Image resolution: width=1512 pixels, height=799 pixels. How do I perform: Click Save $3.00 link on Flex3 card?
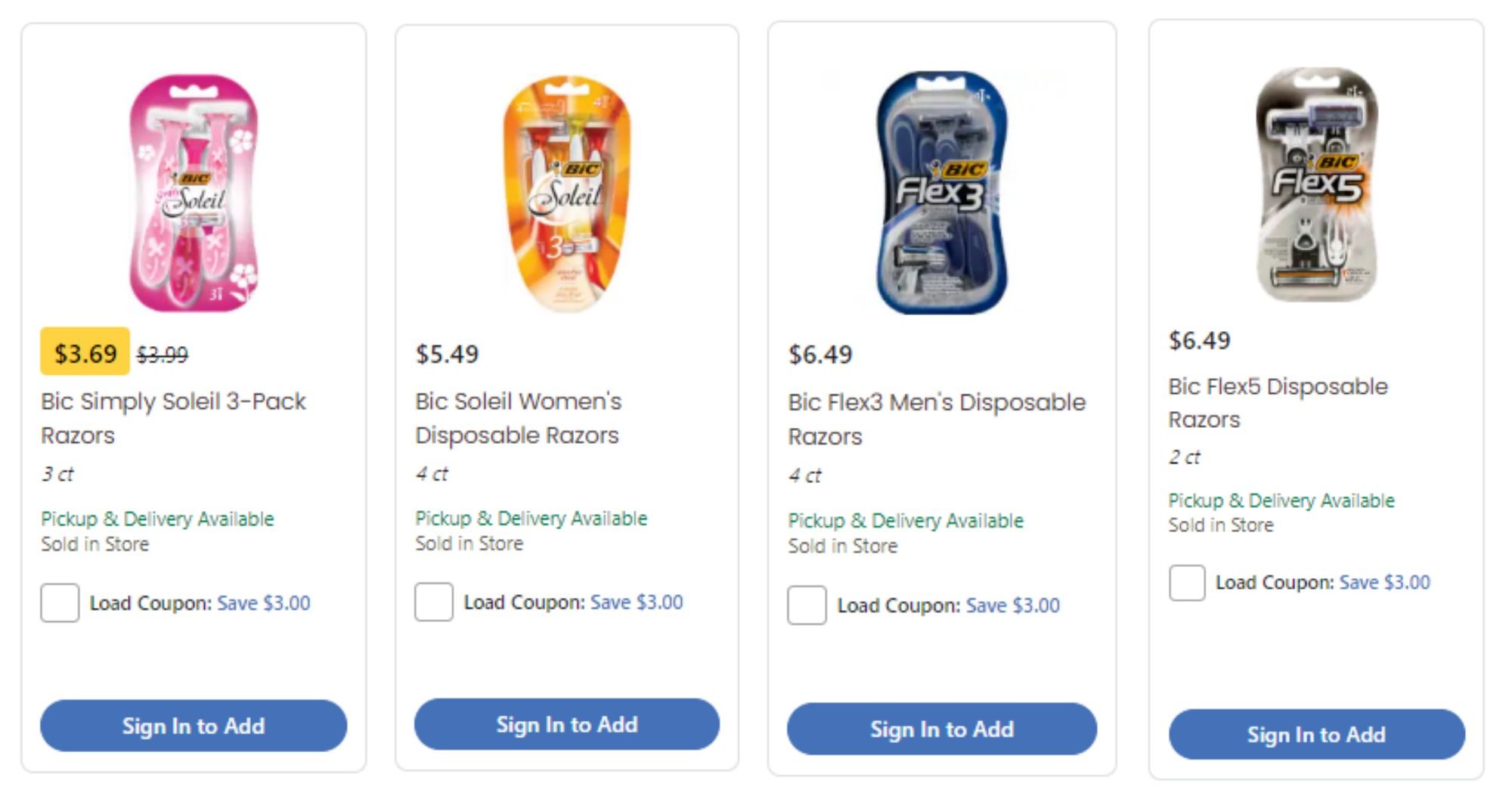click(1012, 605)
